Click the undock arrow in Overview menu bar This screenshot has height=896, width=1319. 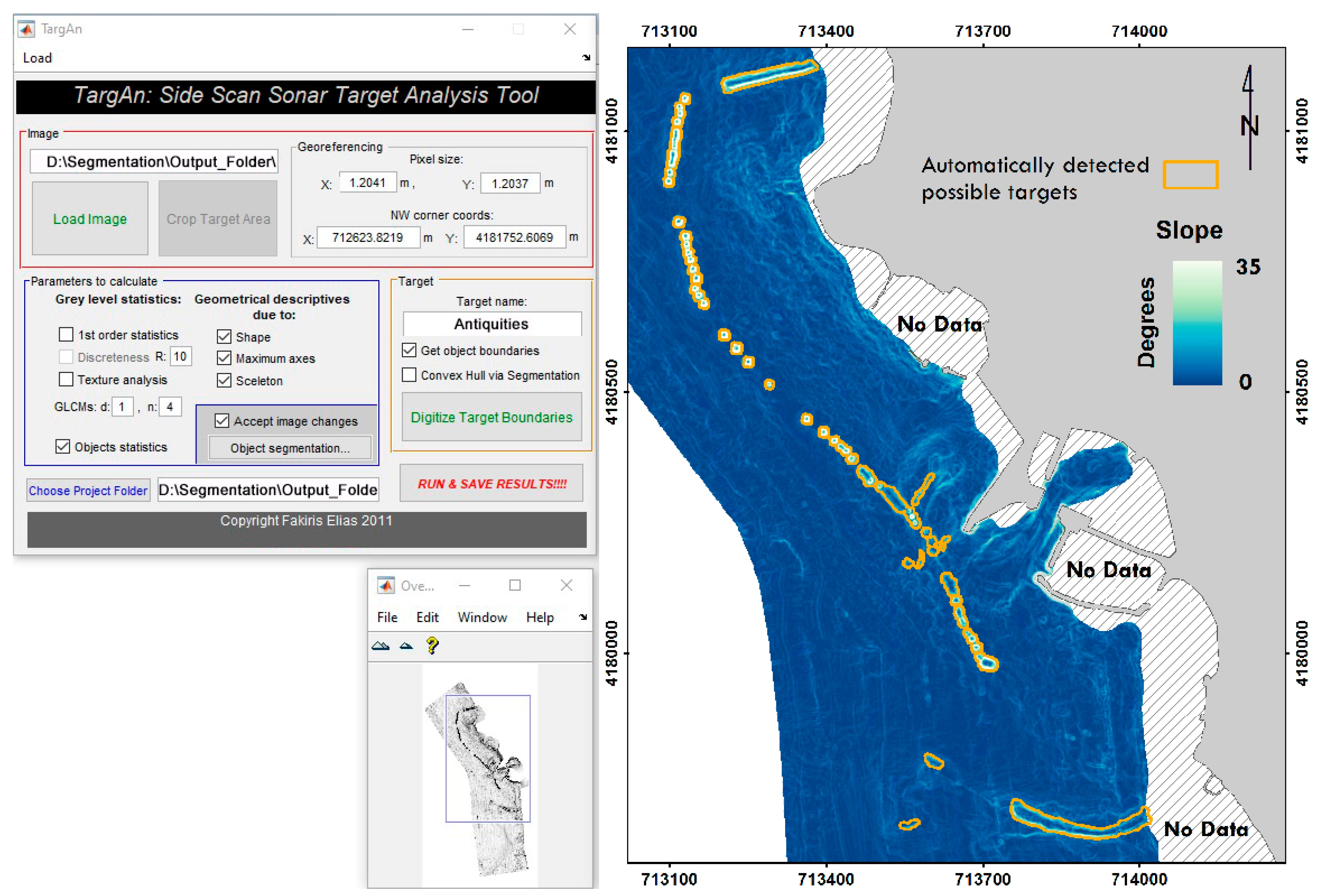point(583,617)
